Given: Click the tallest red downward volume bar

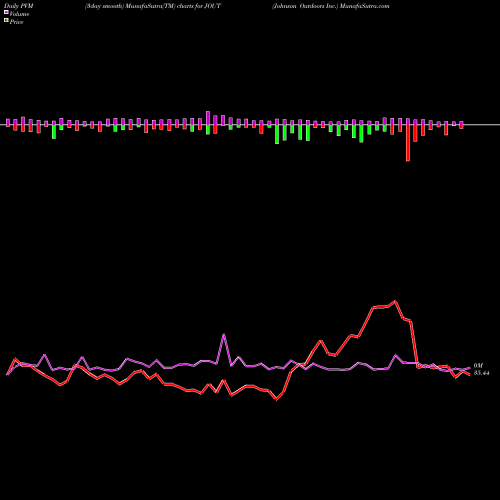Looking at the screenshot, I should tap(408, 143).
